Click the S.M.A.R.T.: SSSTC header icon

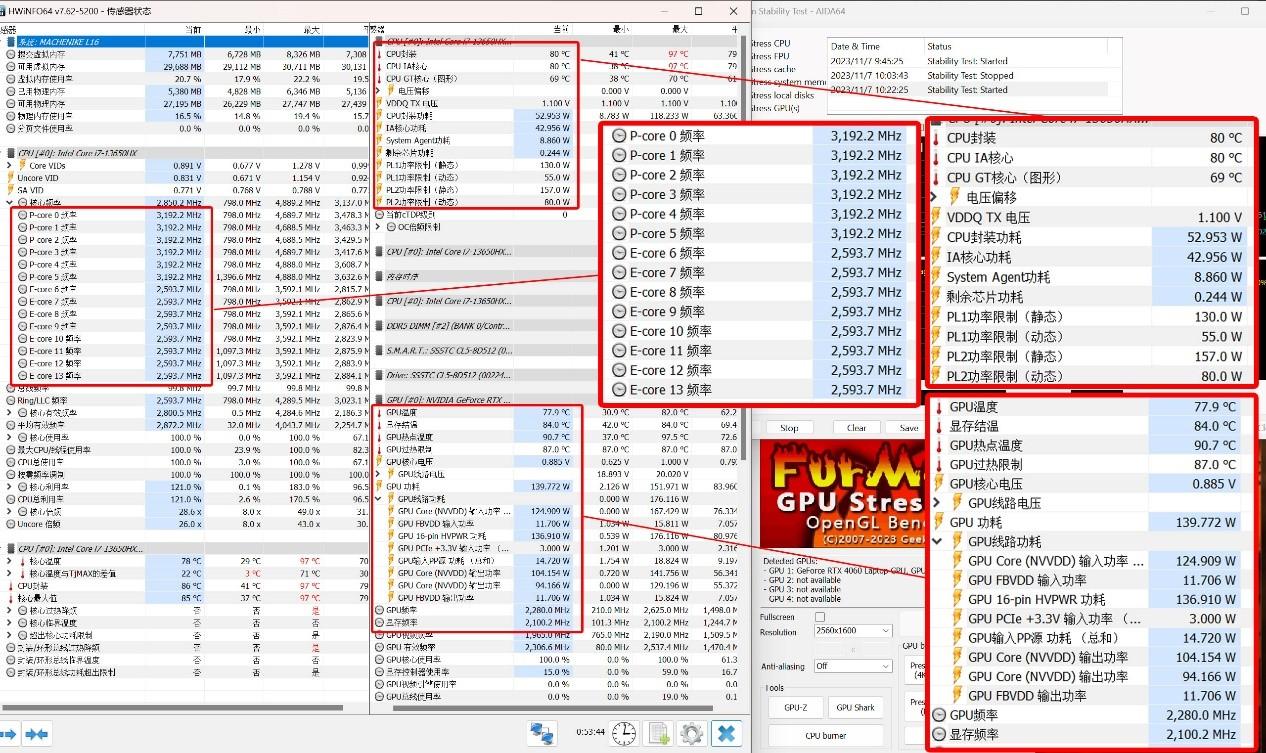coord(379,351)
